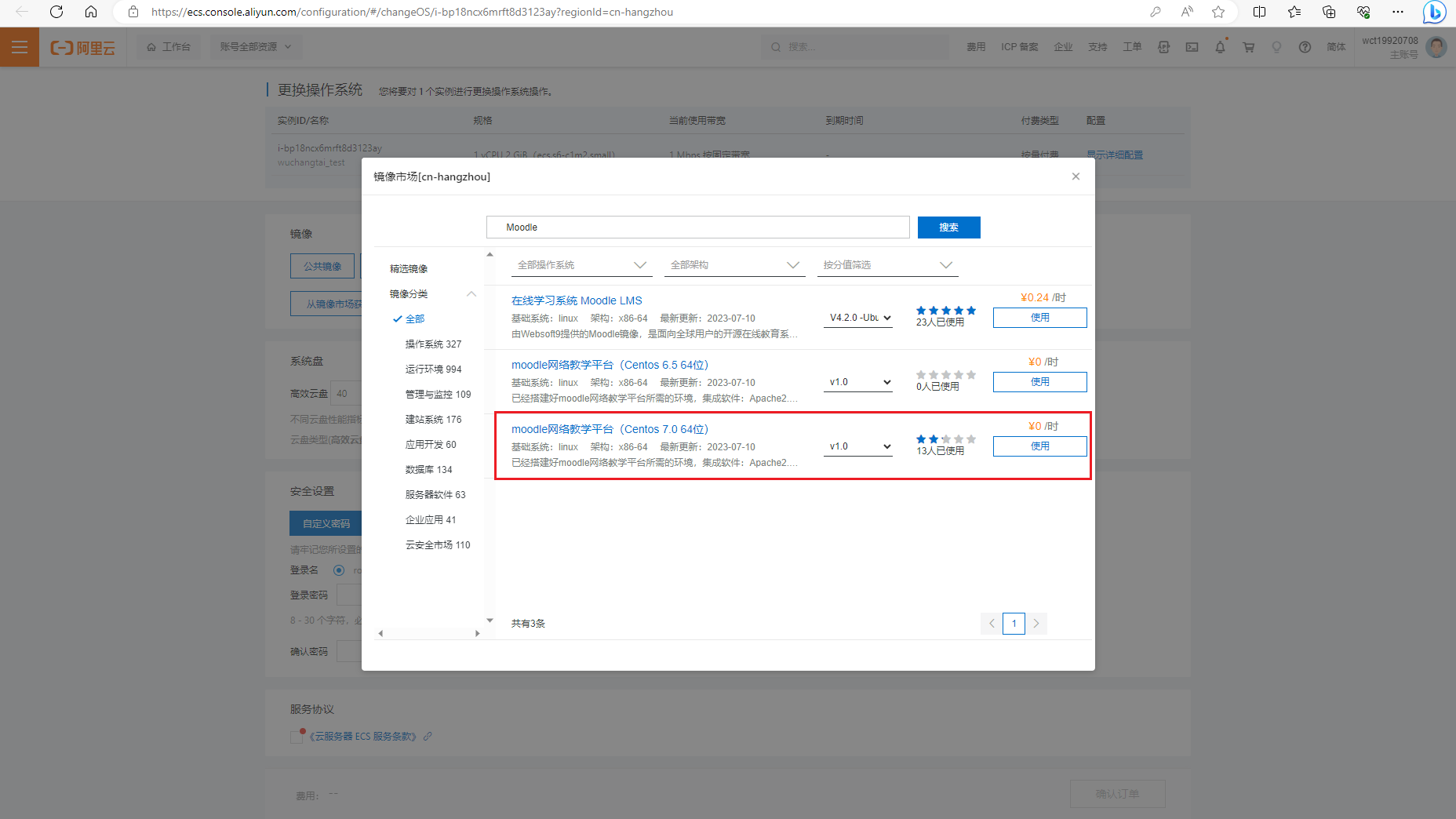Viewport: 1456px width, 819px height.
Task: Select Website Building 176 category
Action: coord(433,420)
